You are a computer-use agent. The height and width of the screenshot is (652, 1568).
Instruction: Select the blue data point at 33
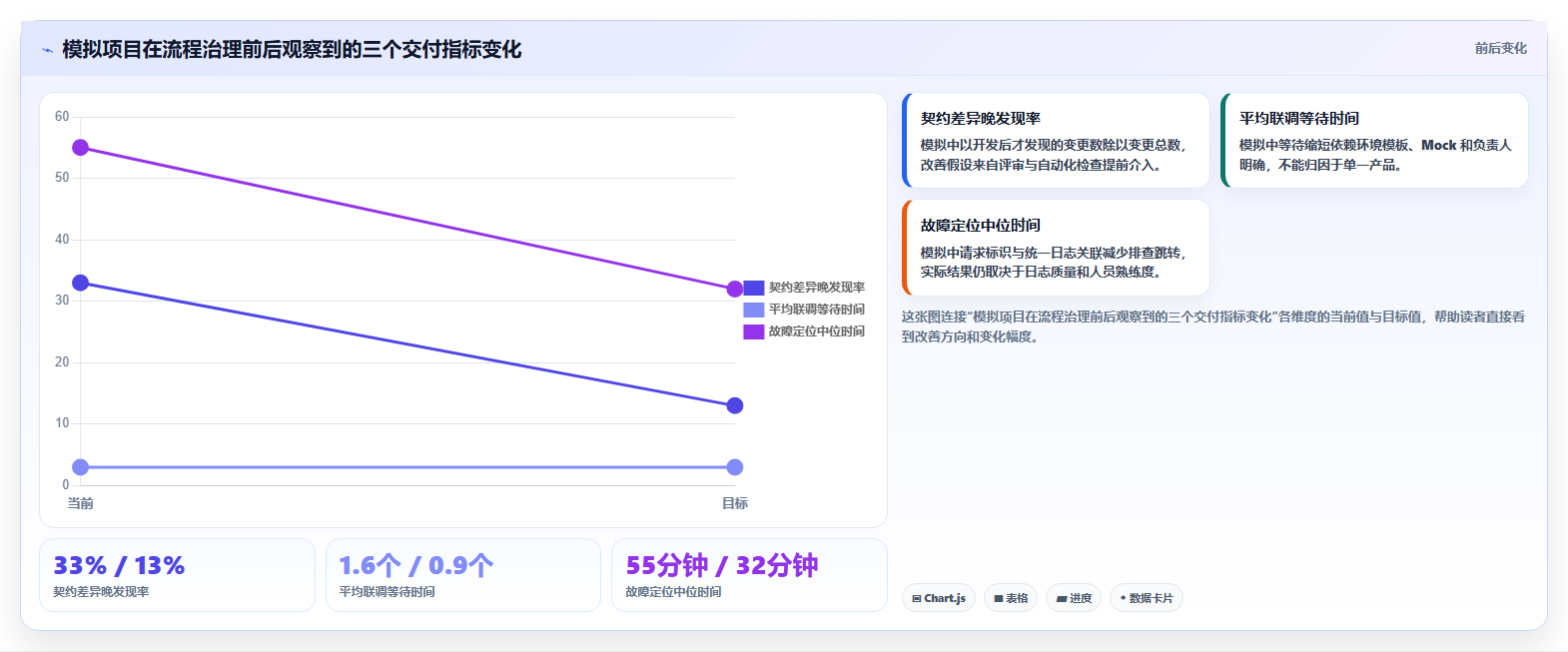click(81, 284)
